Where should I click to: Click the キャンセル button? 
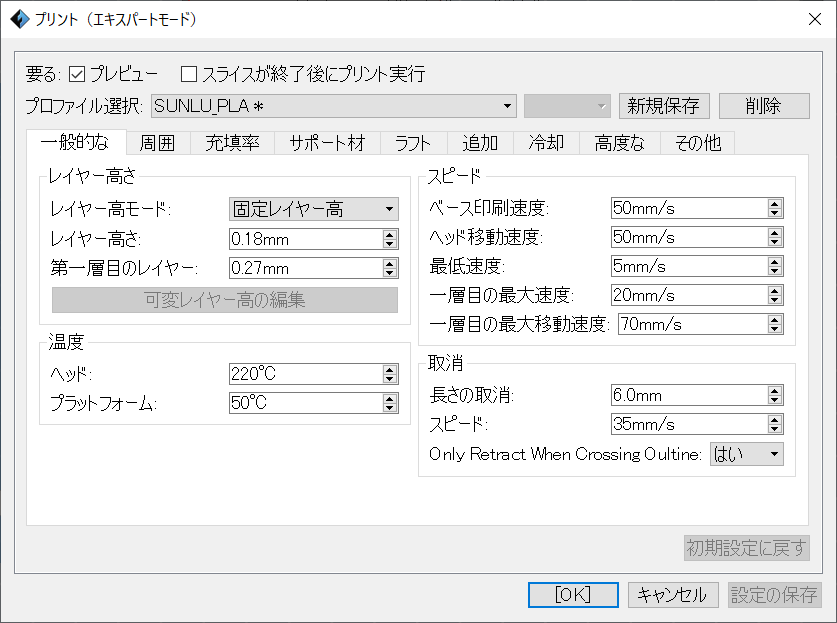(x=672, y=595)
